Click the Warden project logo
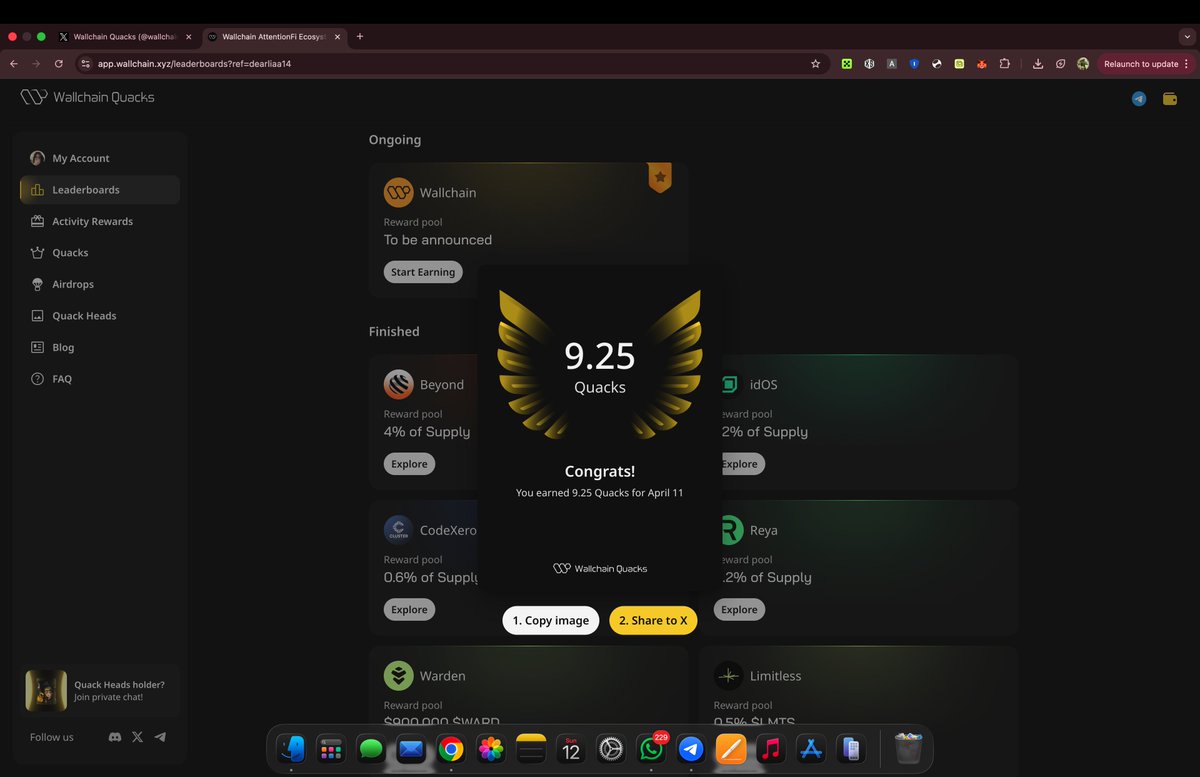The width and height of the screenshot is (1200, 777). [399, 676]
